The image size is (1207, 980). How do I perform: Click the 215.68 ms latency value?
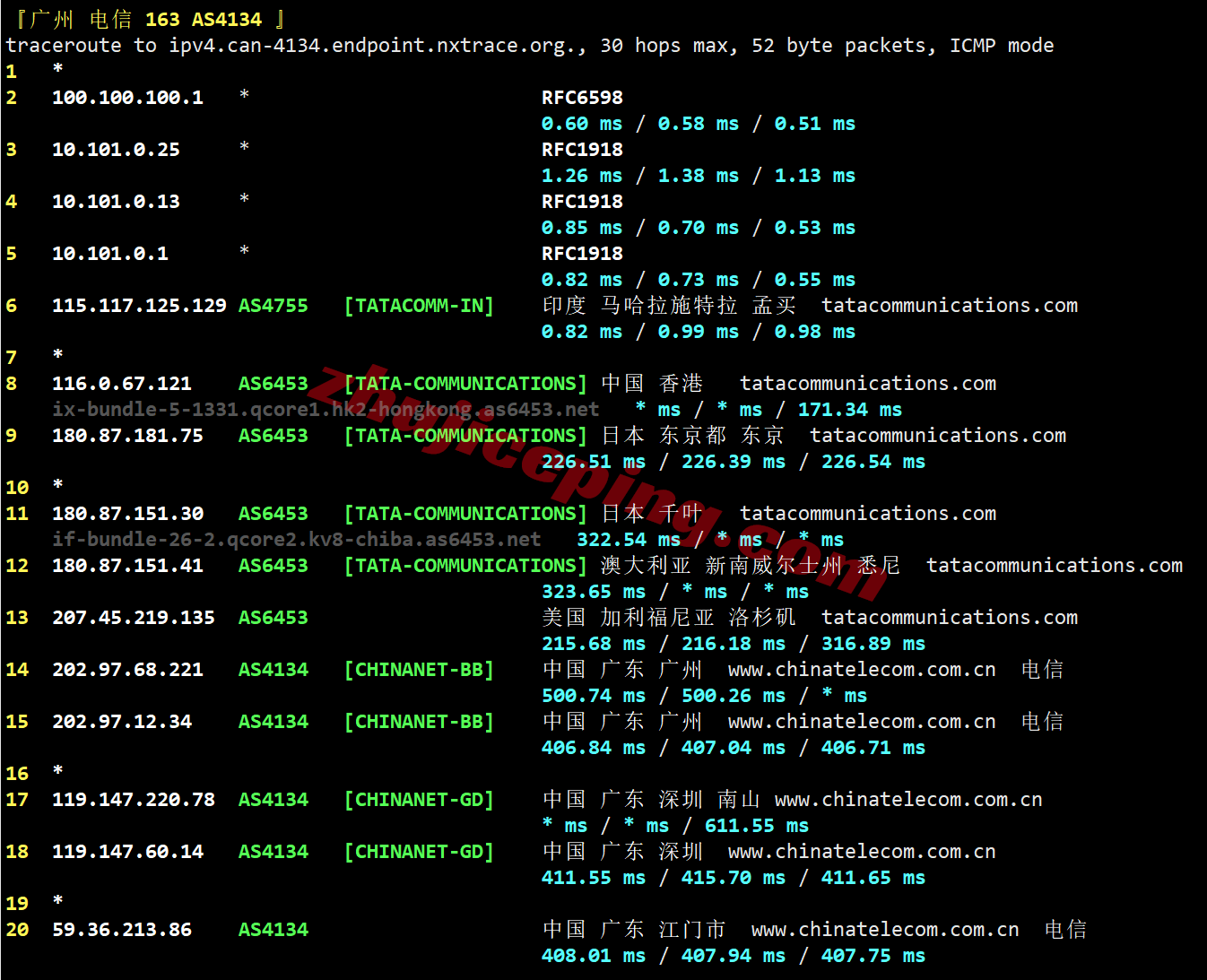594,644
